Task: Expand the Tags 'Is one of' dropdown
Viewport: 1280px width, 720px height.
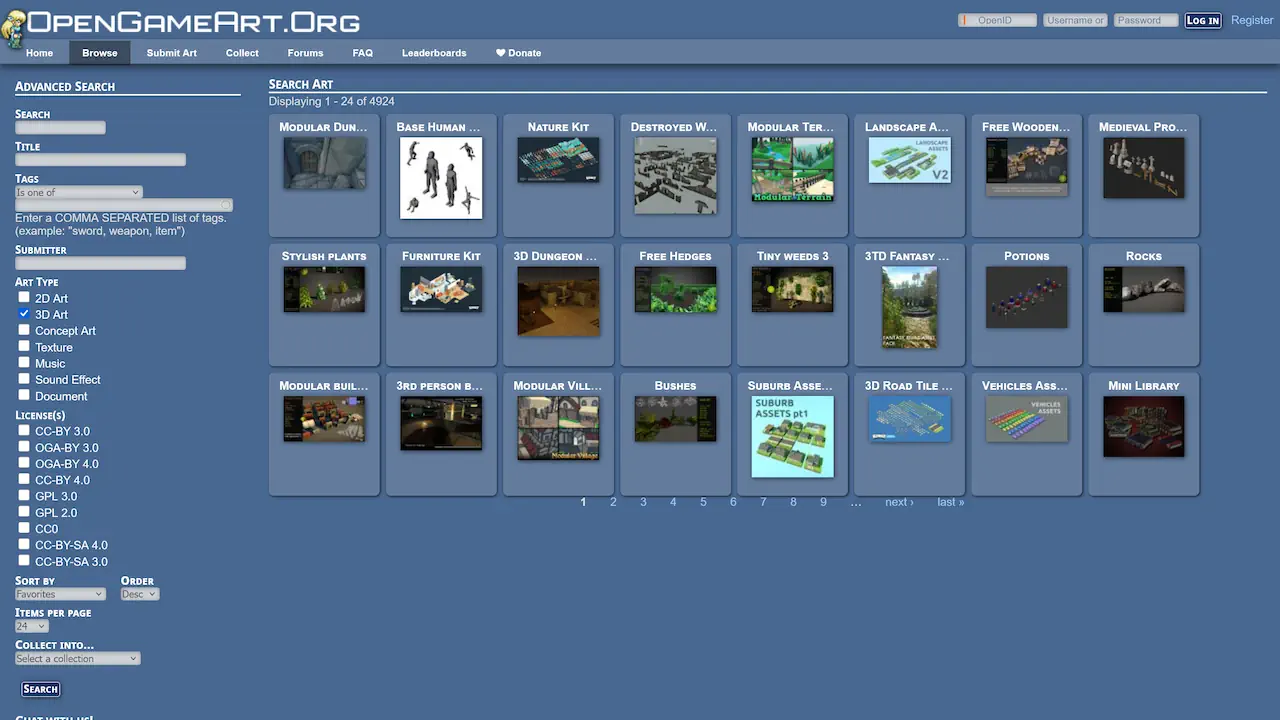Action: point(78,192)
